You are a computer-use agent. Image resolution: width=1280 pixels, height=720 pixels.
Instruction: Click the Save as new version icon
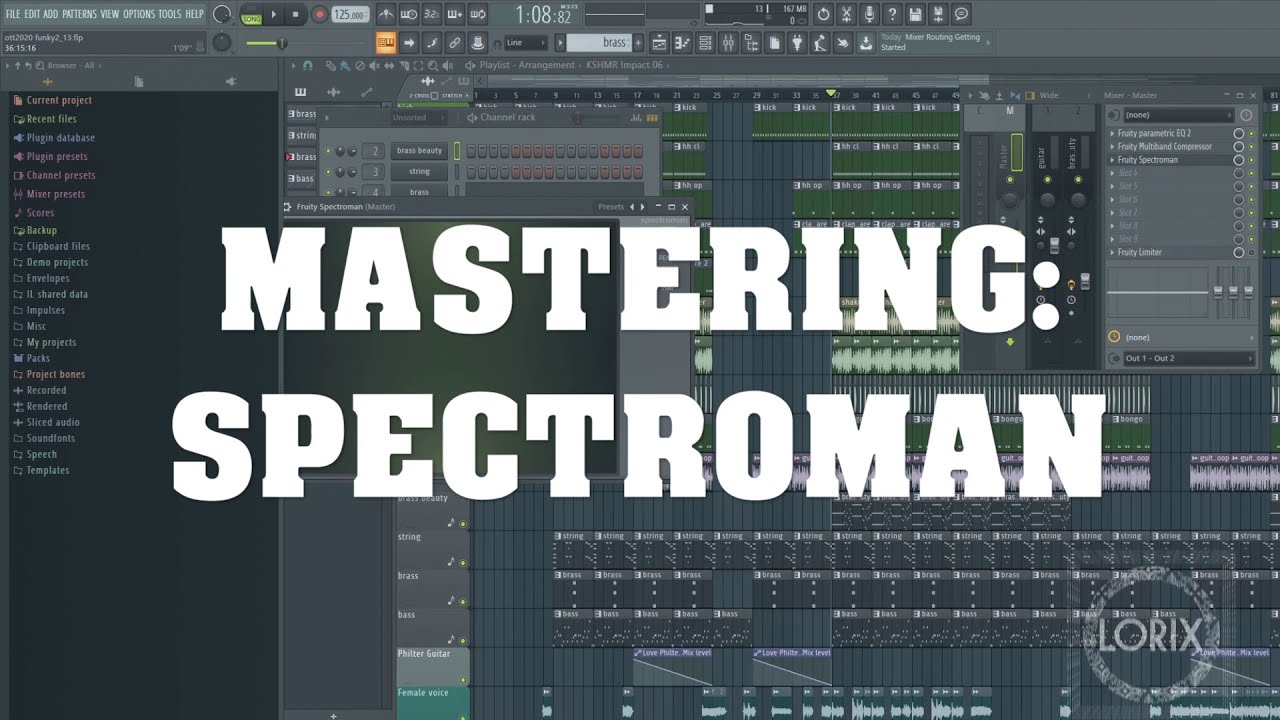[938, 14]
